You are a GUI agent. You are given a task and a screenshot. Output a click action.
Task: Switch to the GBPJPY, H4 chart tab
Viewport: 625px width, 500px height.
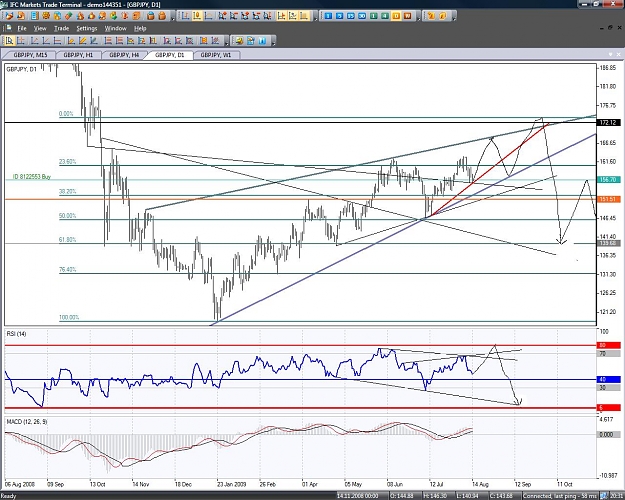pyautogui.click(x=124, y=55)
